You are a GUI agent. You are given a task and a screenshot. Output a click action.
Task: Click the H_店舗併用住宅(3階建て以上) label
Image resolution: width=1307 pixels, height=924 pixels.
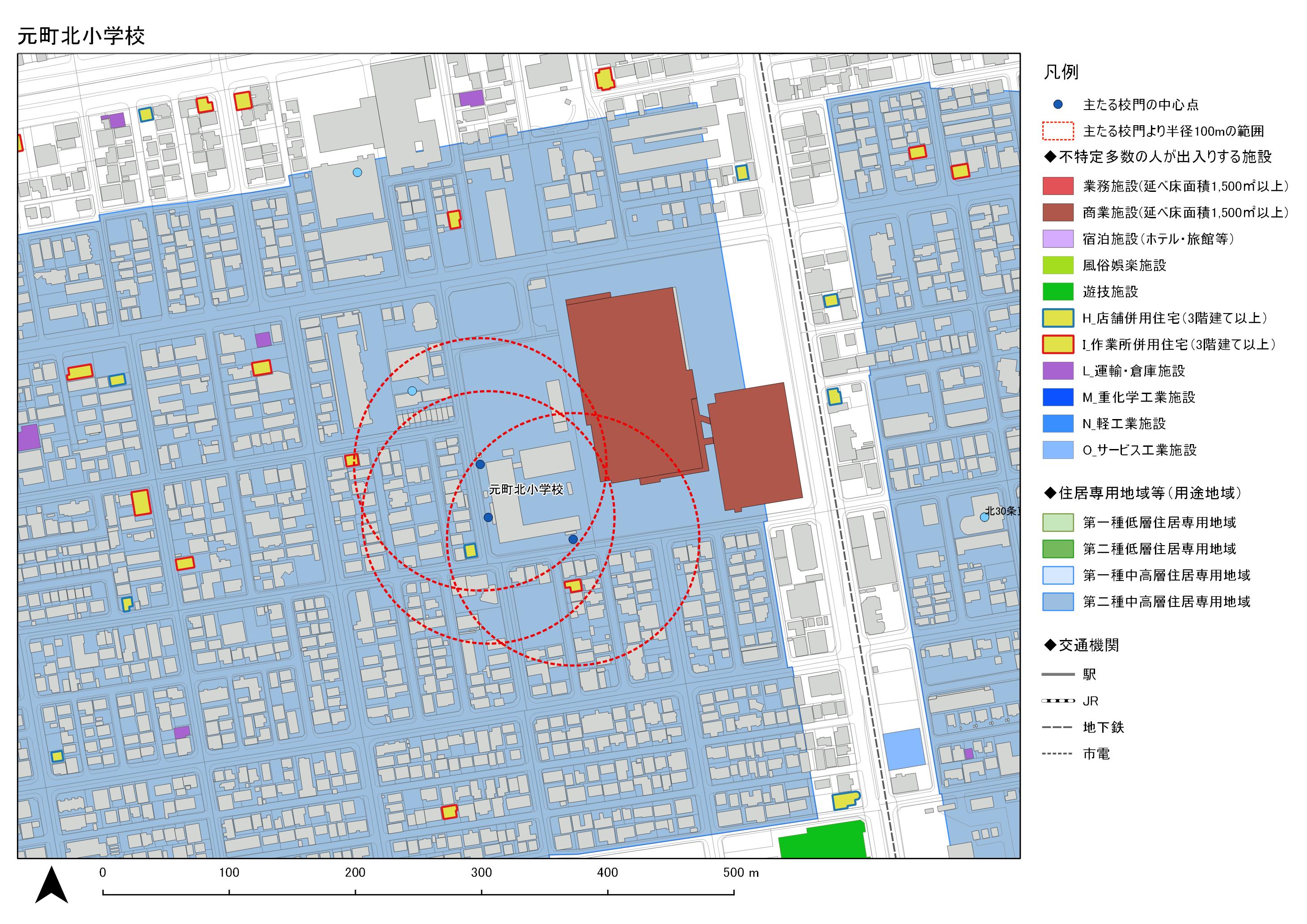pyautogui.click(x=1175, y=318)
